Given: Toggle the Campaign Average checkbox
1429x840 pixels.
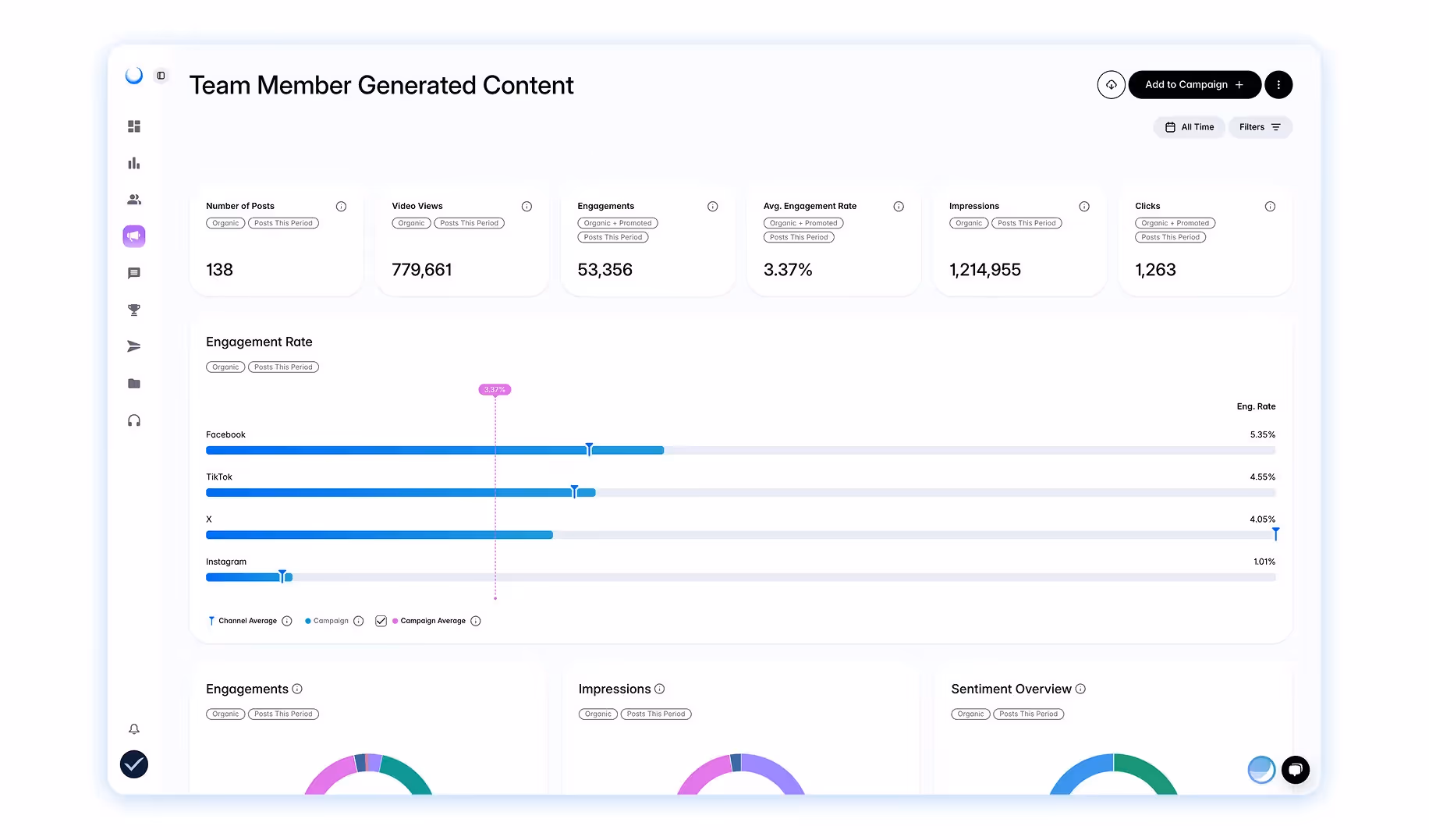Looking at the screenshot, I should coord(381,620).
